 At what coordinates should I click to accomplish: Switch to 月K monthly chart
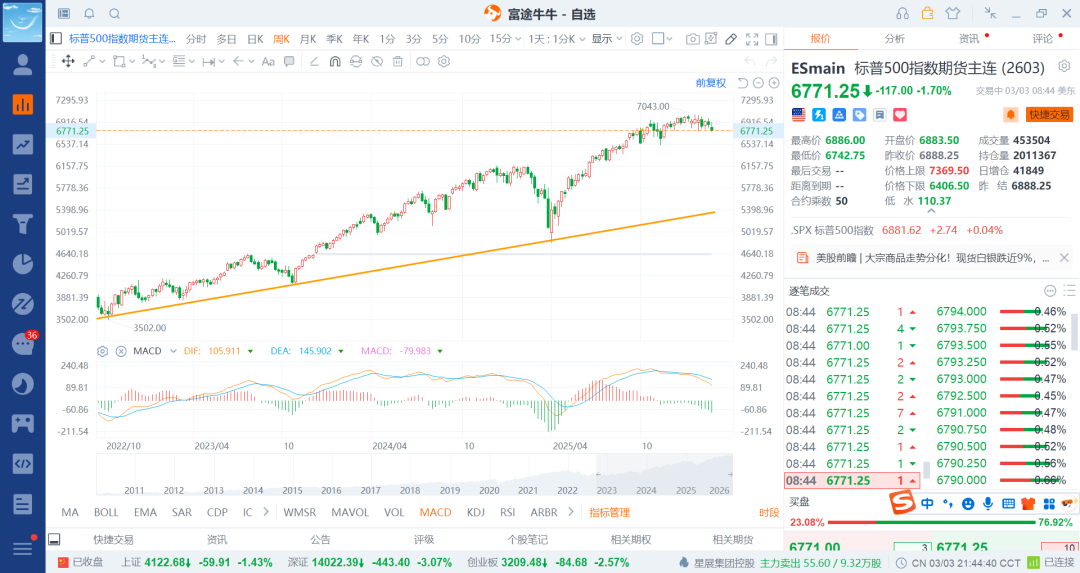pos(308,39)
